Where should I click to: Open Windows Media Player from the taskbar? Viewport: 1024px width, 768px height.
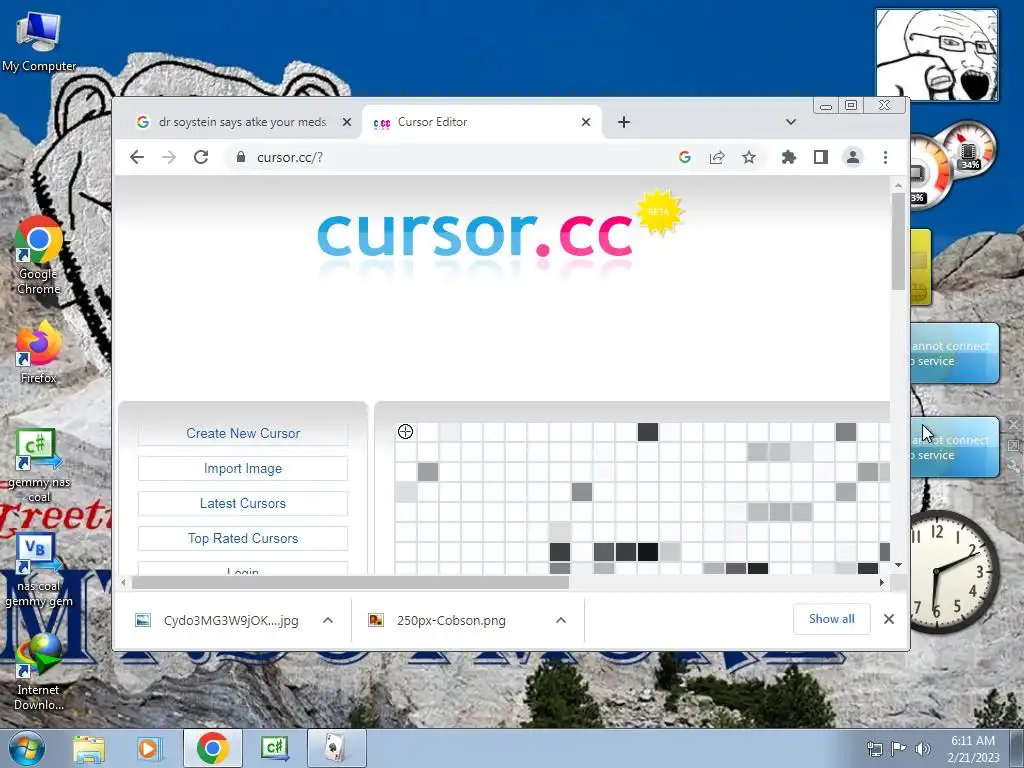(149, 748)
